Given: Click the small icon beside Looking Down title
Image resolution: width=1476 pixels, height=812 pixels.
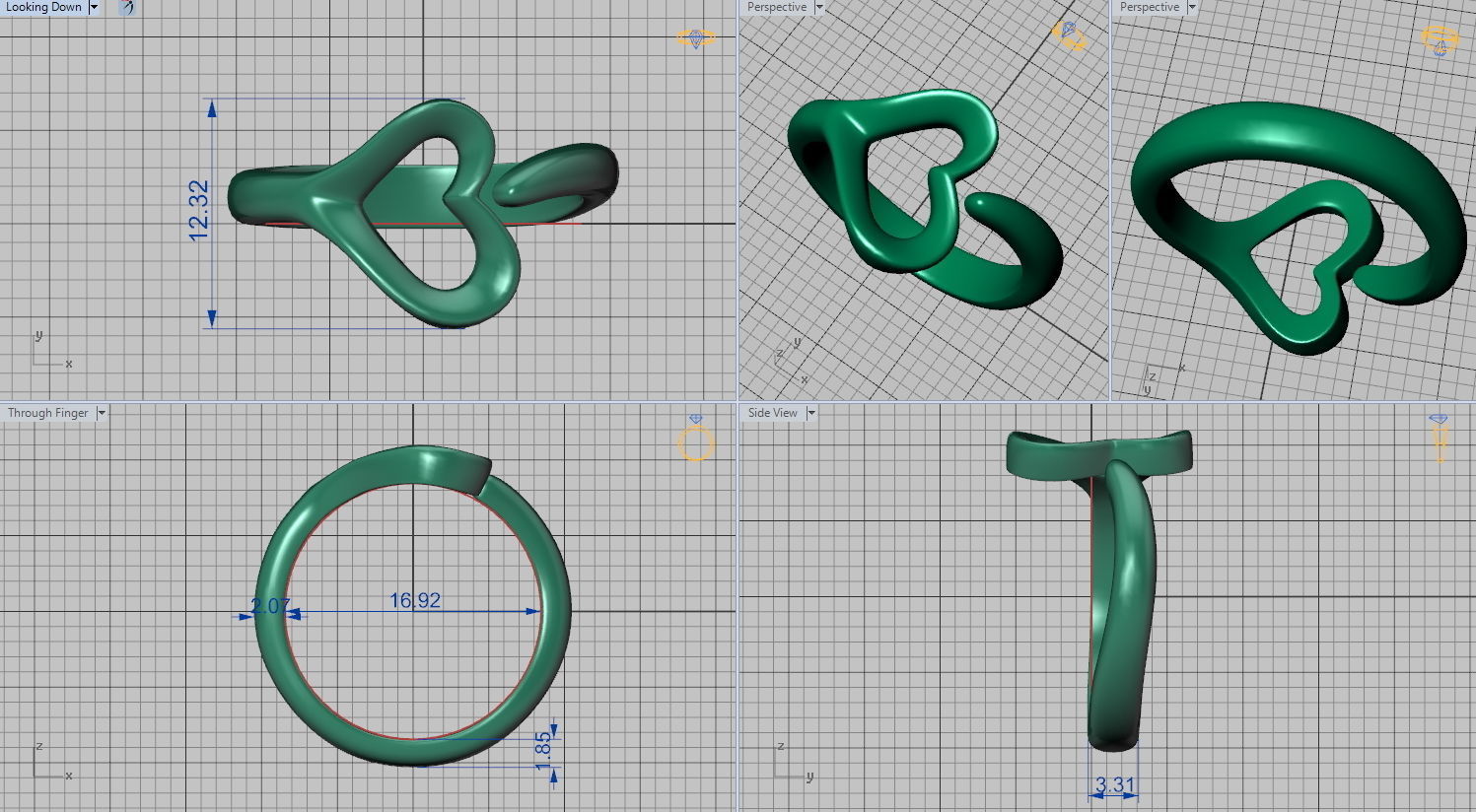Looking at the screenshot, I should coord(126,7).
